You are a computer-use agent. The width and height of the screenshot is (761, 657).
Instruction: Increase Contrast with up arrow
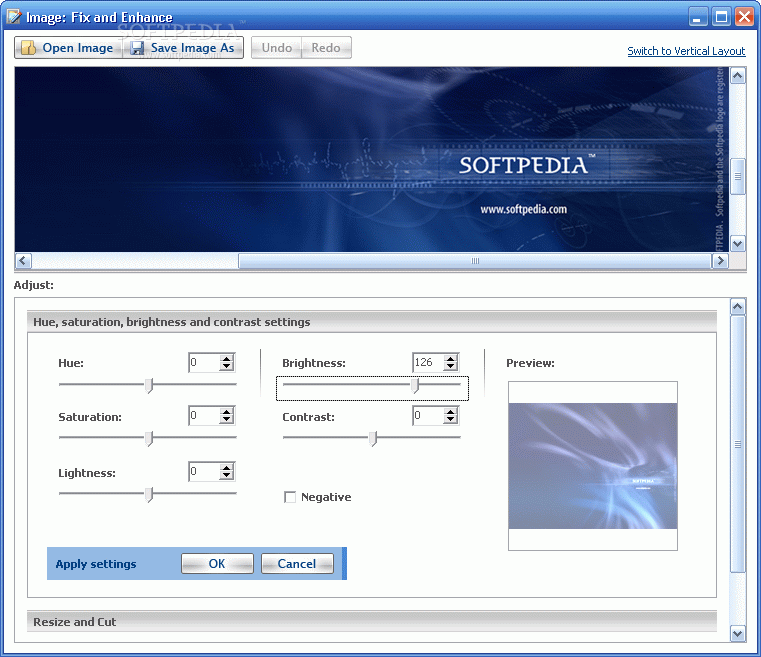[451, 412]
